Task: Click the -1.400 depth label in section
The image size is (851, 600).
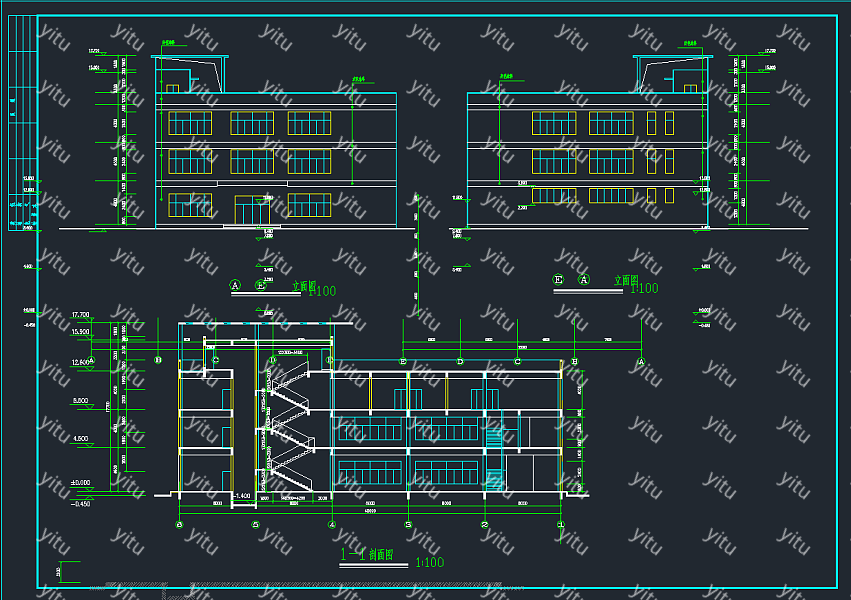Action: (241, 496)
